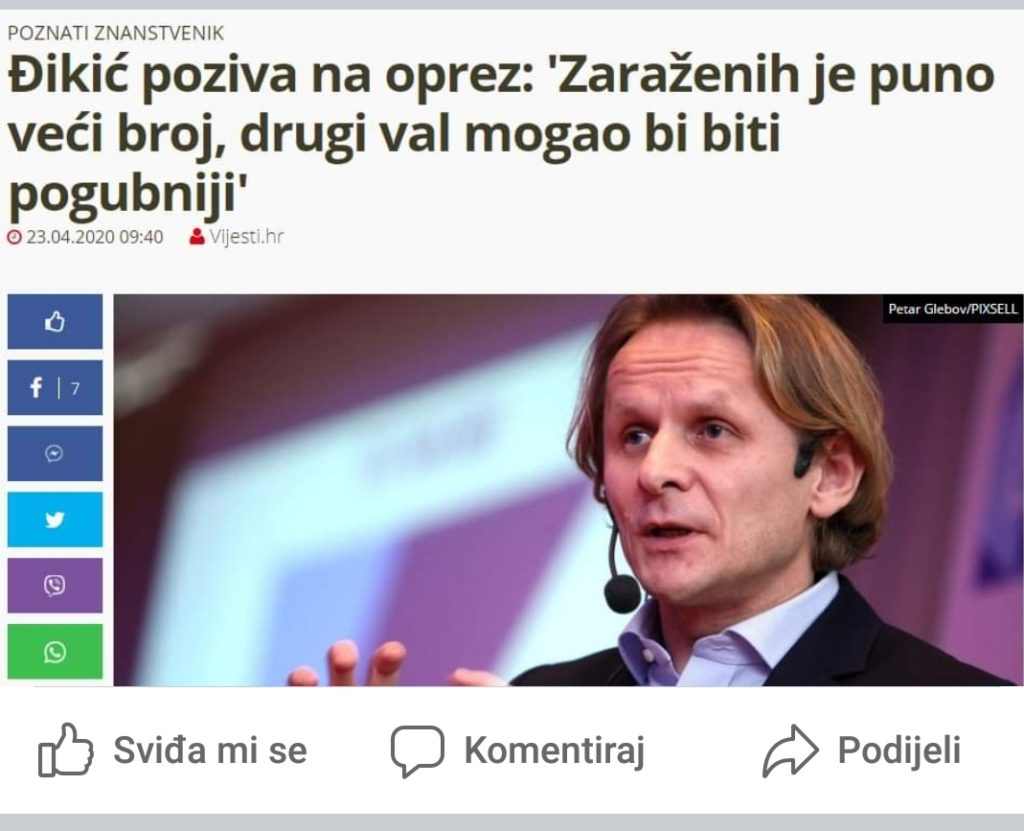
Task: Click the Sviđa mi se text
Action: pyautogui.click(x=210, y=750)
